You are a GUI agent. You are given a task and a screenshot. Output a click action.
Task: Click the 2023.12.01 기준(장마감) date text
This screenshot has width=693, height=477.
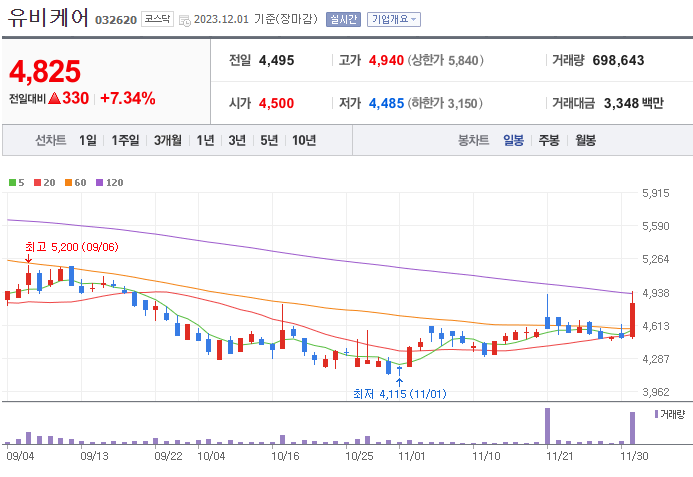point(256,19)
